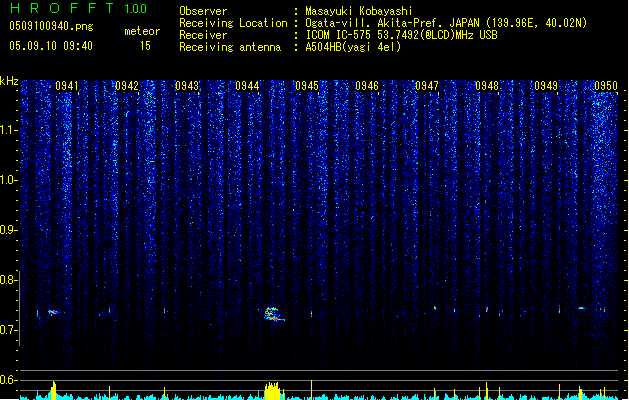The height and width of the screenshot is (400, 629).
Task: Click the 0945 time marker
Action: [307, 86]
